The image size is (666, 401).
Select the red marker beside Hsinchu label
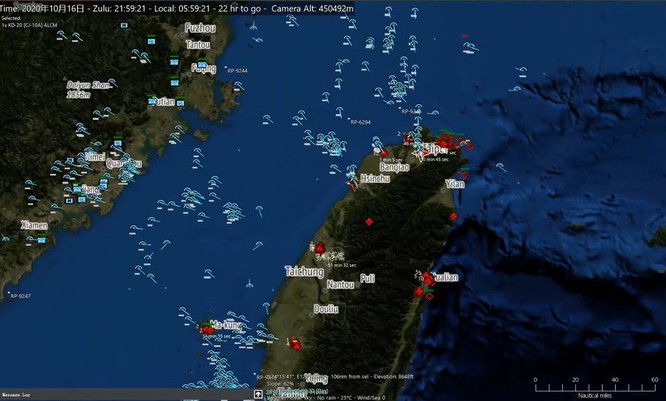[352, 182]
